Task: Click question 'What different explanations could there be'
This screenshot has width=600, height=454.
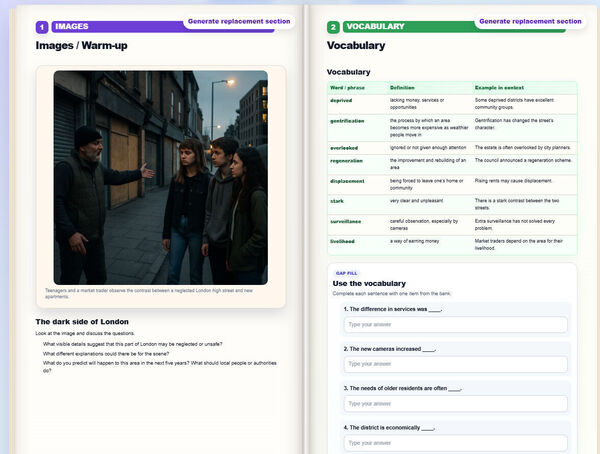Action: [106, 354]
